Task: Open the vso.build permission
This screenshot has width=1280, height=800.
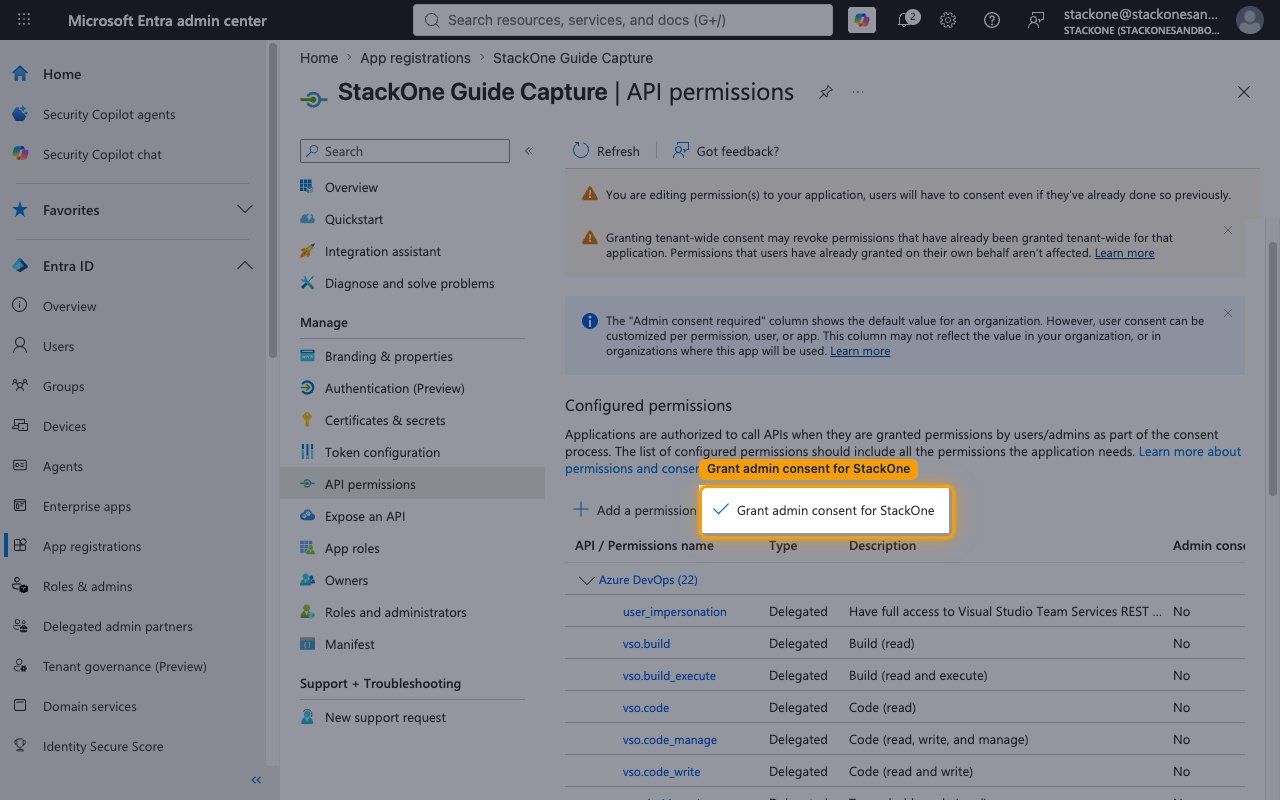Action: coord(646,643)
